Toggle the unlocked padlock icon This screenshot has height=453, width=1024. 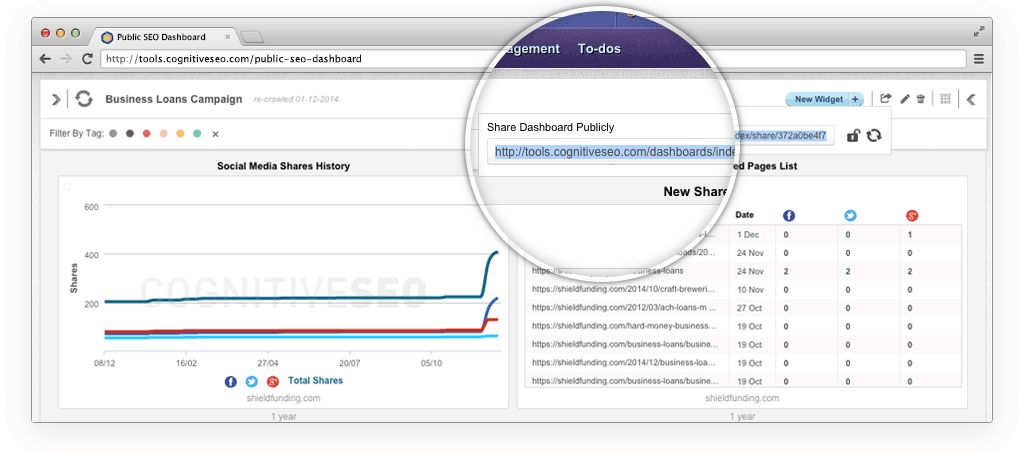click(x=853, y=136)
